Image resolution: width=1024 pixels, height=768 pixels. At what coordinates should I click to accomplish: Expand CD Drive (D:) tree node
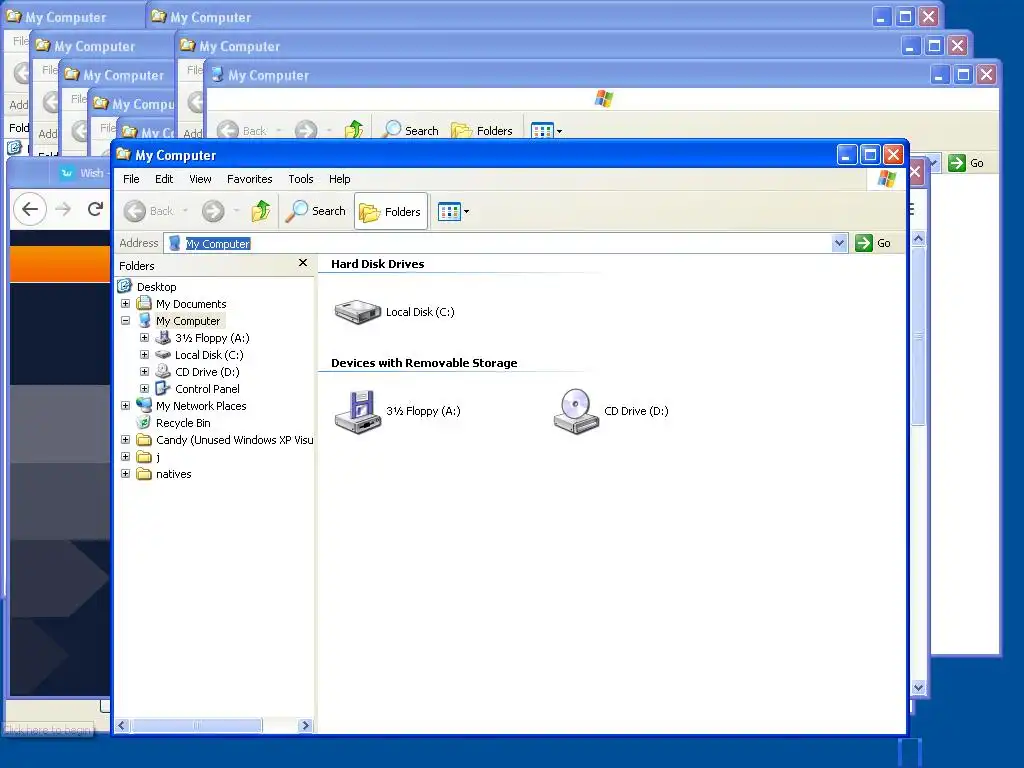click(144, 372)
